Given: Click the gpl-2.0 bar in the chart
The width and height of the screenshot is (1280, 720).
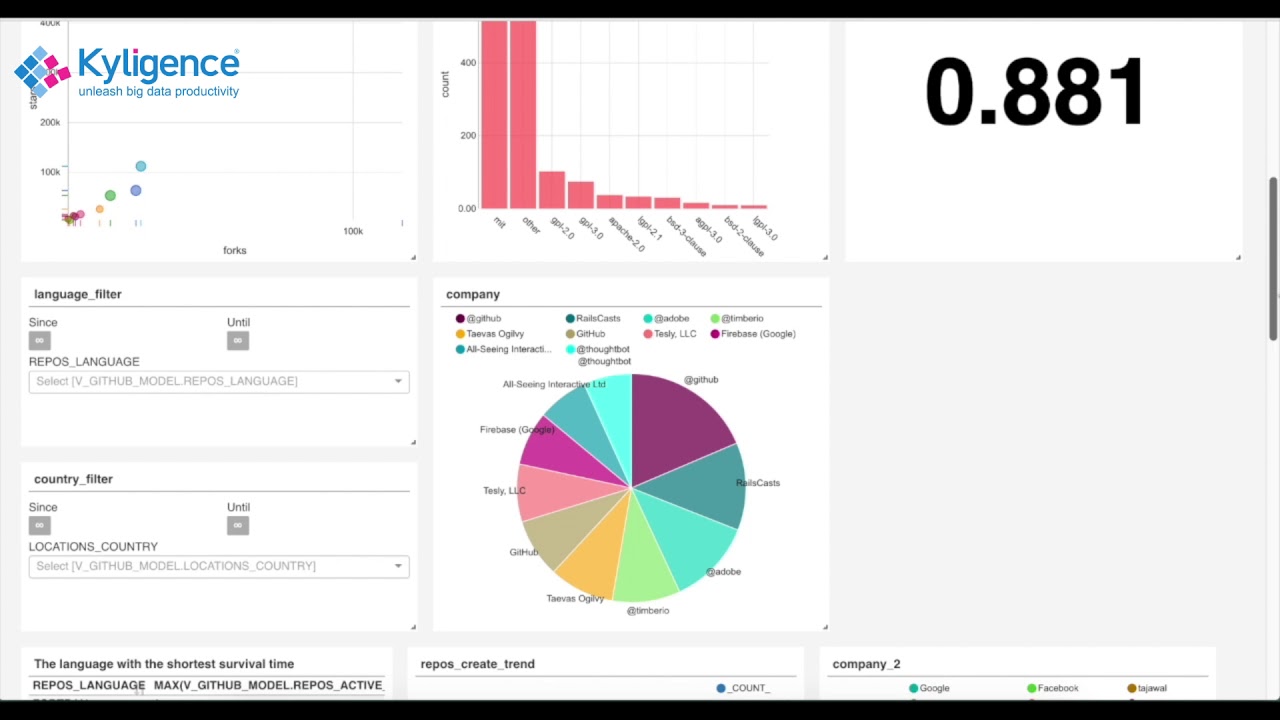Looking at the screenshot, I should point(552,189).
